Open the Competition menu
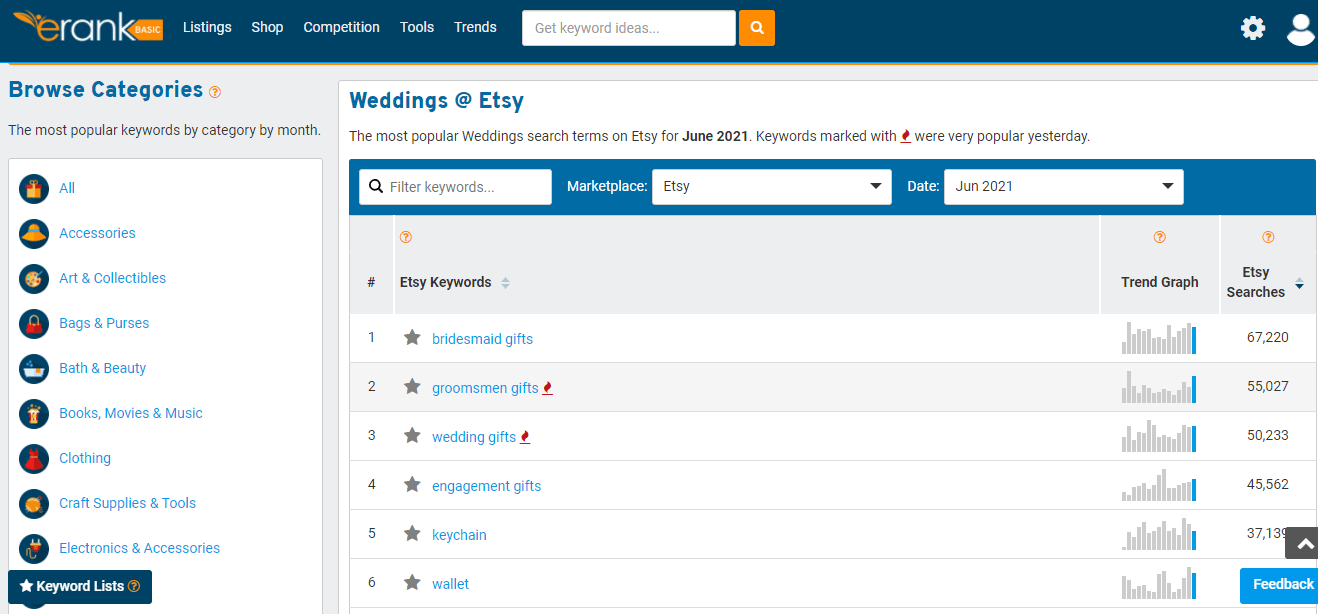The height and width of the screenshot is (614, 1318). coord(342,28)
